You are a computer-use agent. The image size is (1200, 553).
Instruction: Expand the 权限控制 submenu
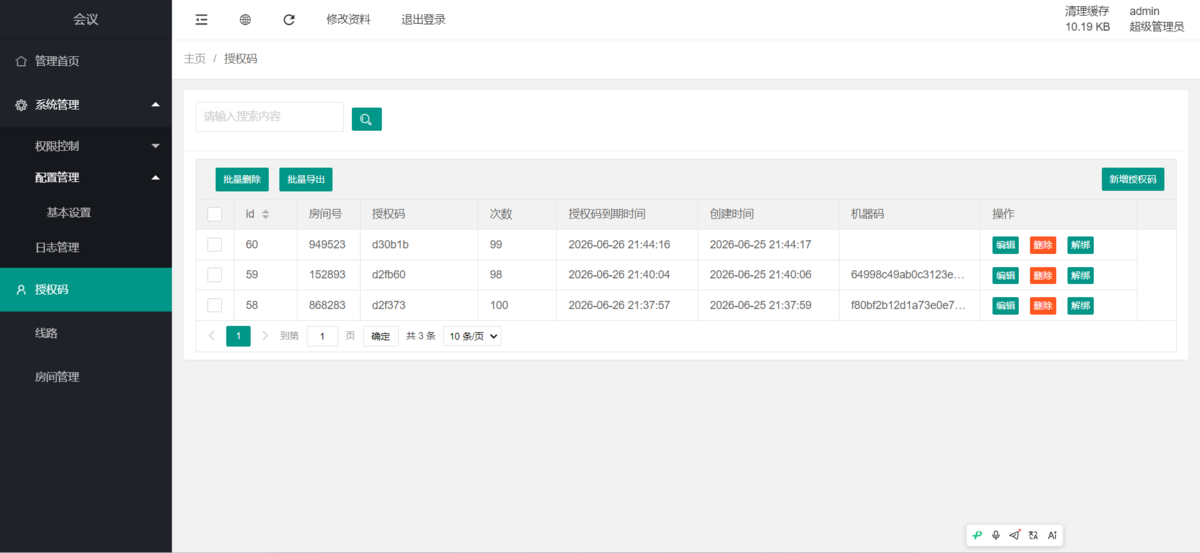click(x=86, y=146)
